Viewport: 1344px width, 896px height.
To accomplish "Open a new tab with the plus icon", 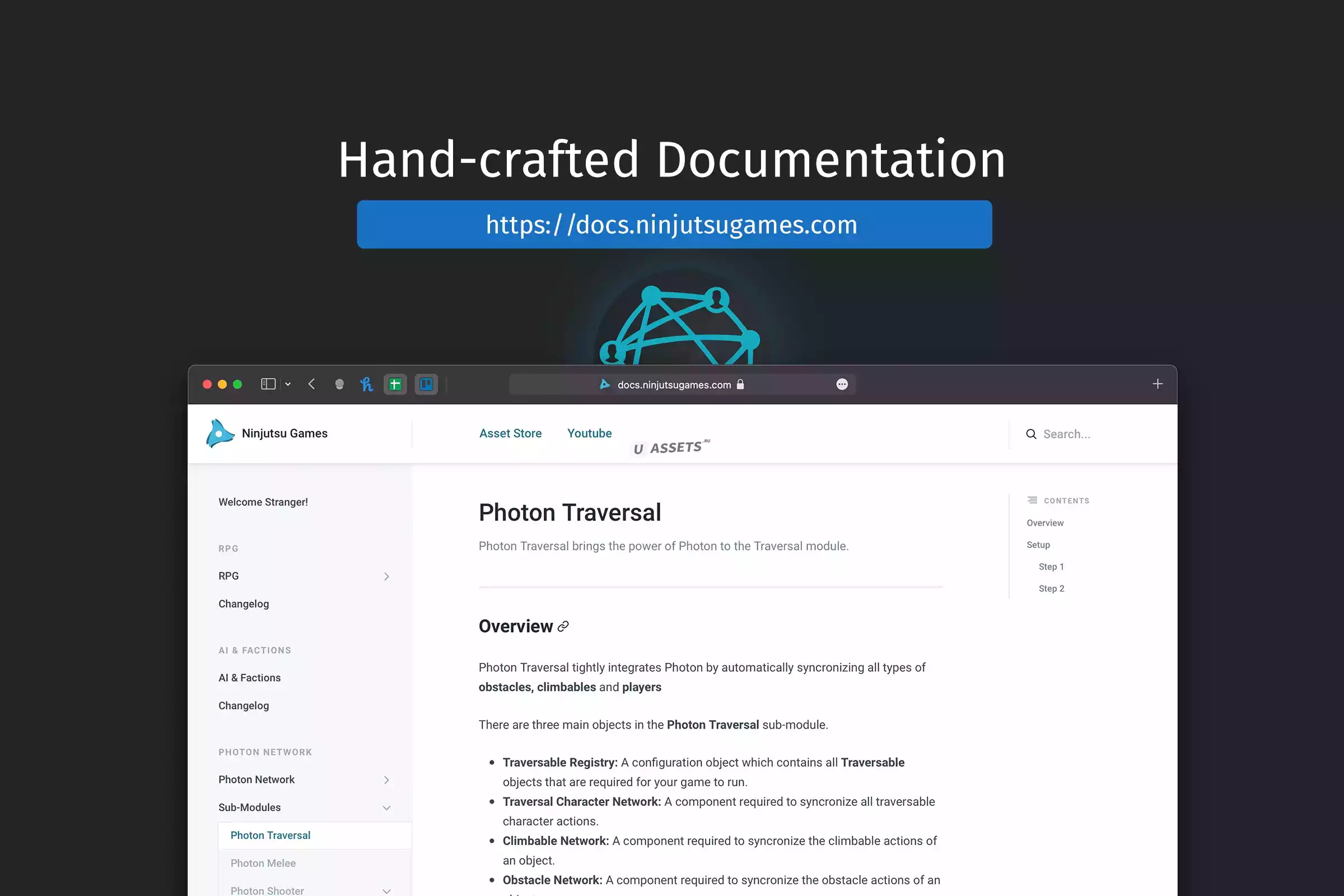I will pyautogui.click(x=1157, y=384).
